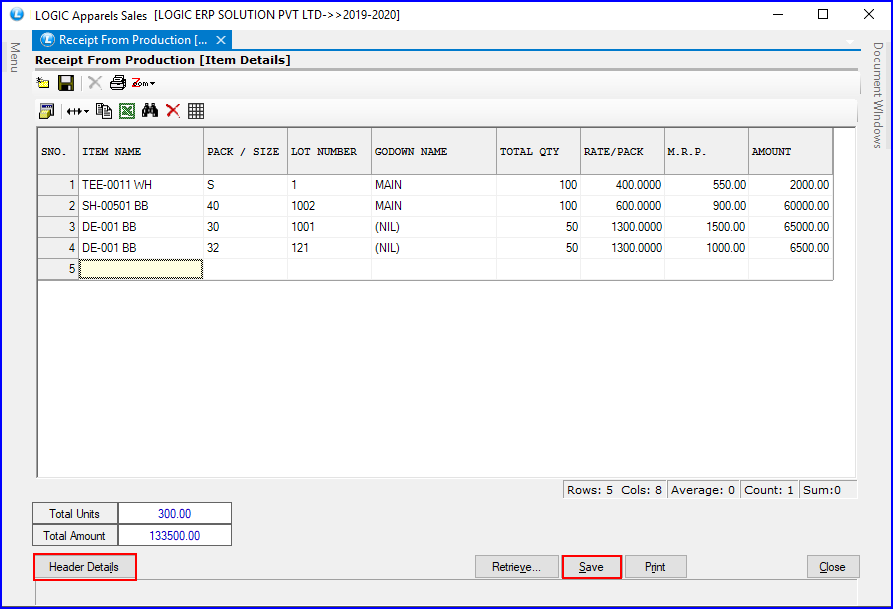Click the ITEM NAME column header
893x609 pixels.
(141, 152)
